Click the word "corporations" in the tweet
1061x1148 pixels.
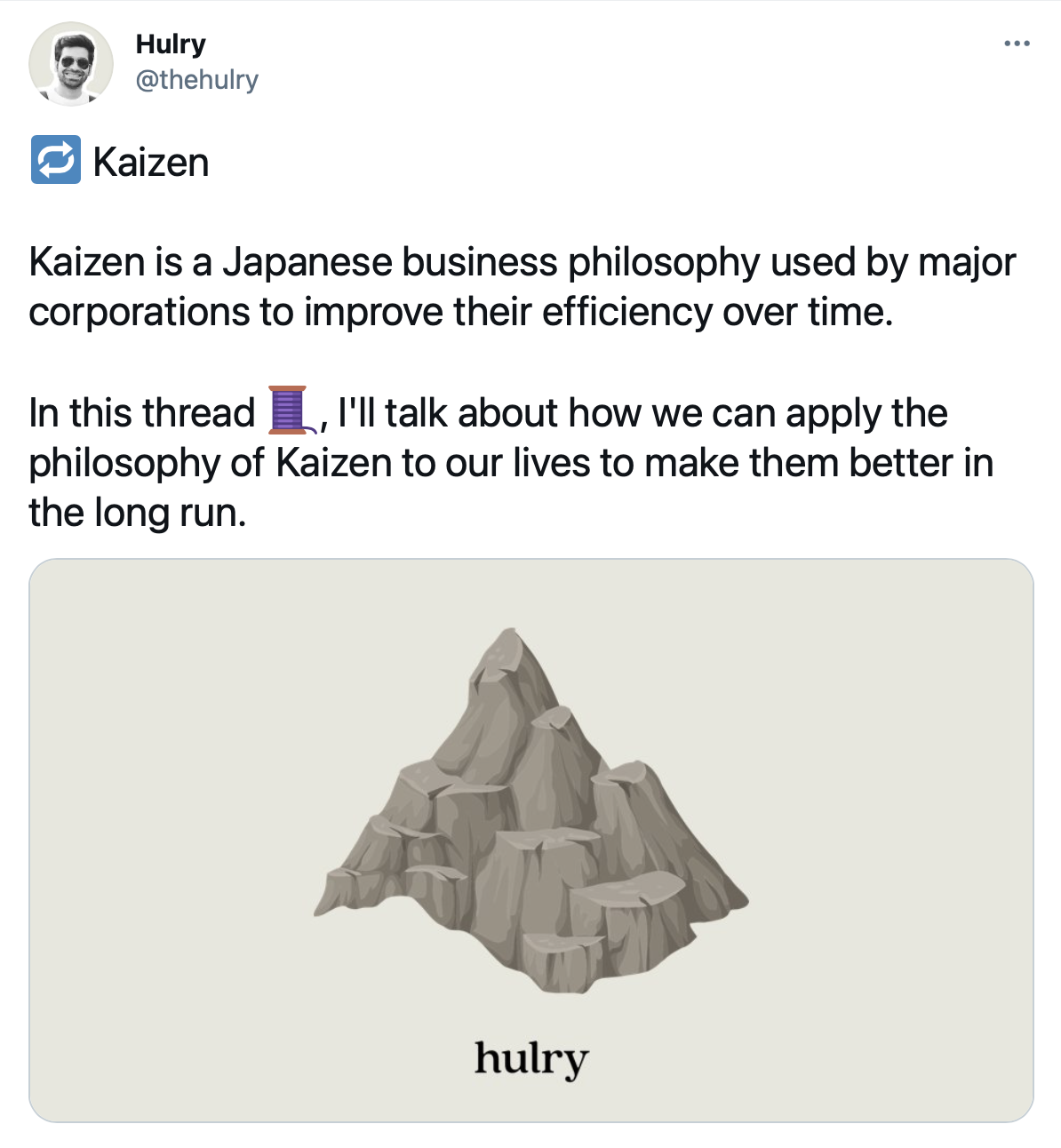(139, 312)
